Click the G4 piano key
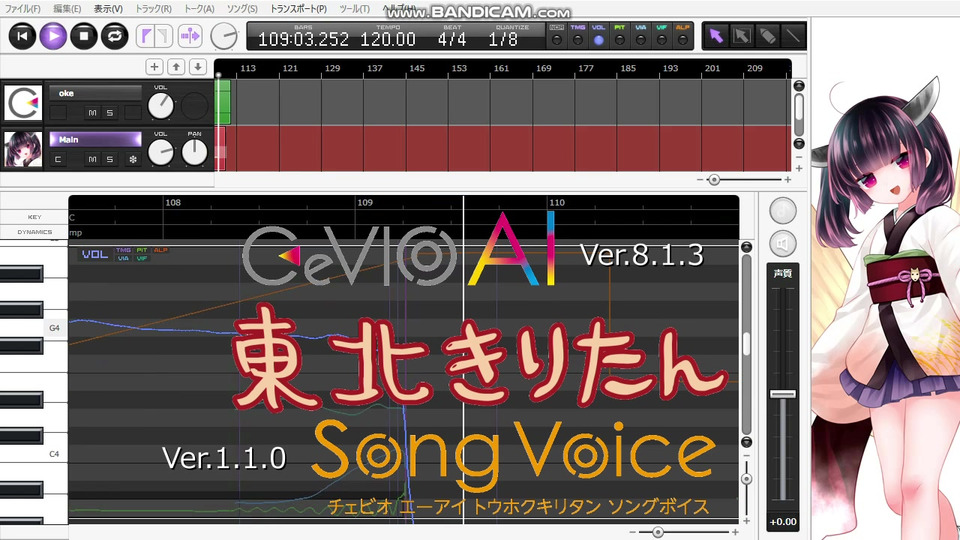Viewport: 960px width, 540px height. click(34, 328)
